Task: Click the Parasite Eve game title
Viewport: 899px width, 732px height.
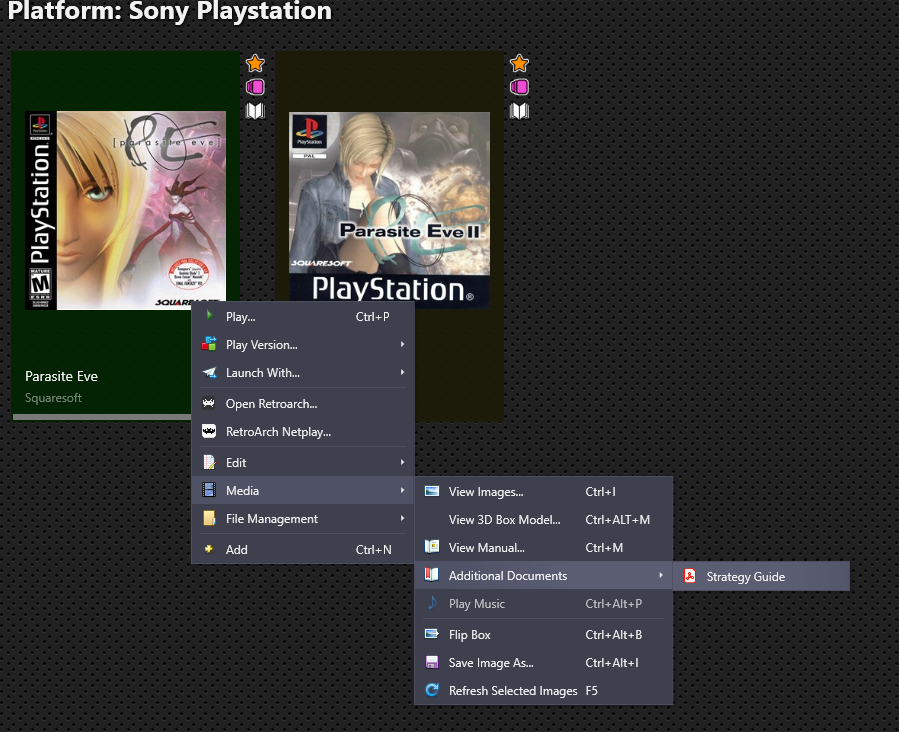Action: click(61, 376)
